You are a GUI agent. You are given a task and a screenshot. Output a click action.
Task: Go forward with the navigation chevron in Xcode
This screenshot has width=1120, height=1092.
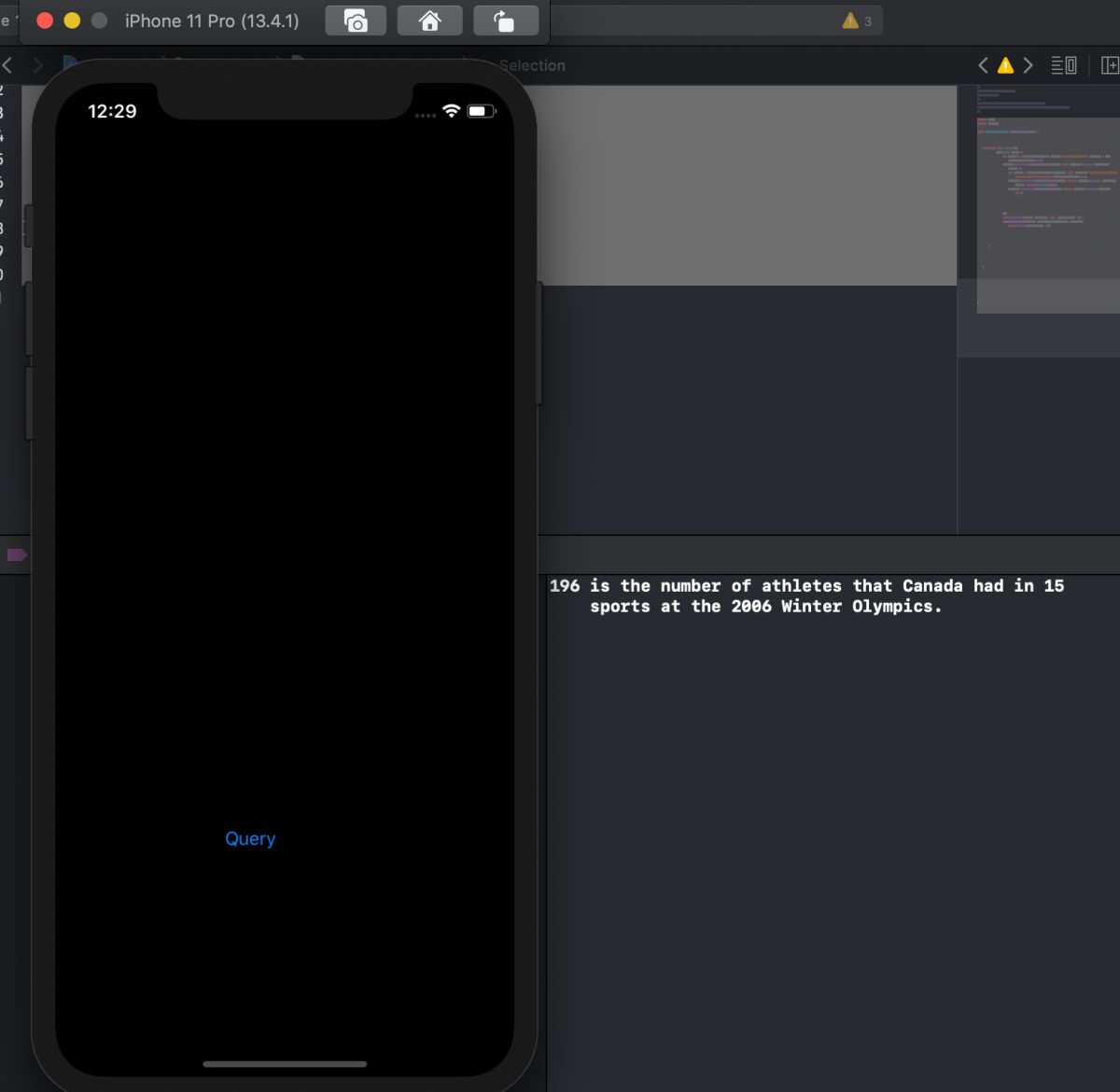(37, 65)
